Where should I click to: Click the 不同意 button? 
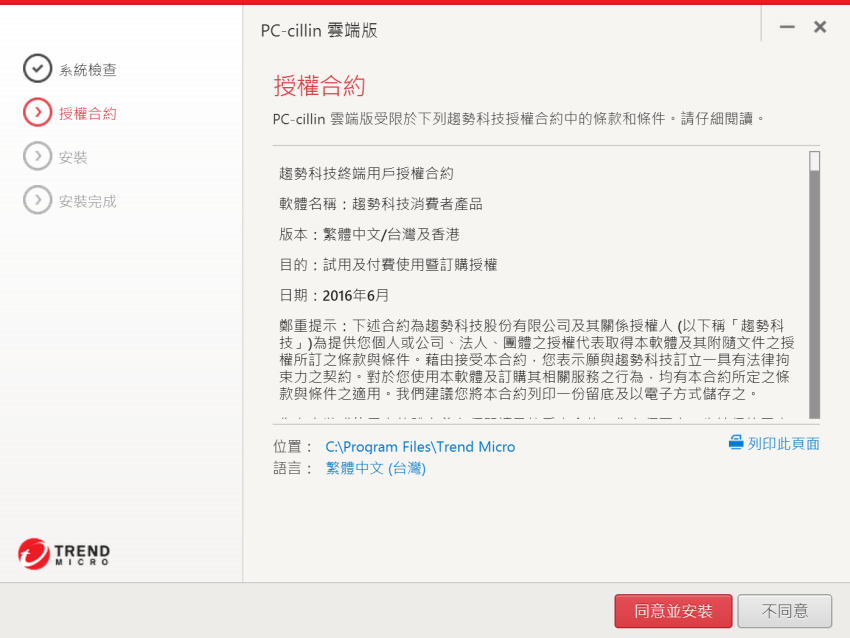pyautogui.click(x=784, y=611)
